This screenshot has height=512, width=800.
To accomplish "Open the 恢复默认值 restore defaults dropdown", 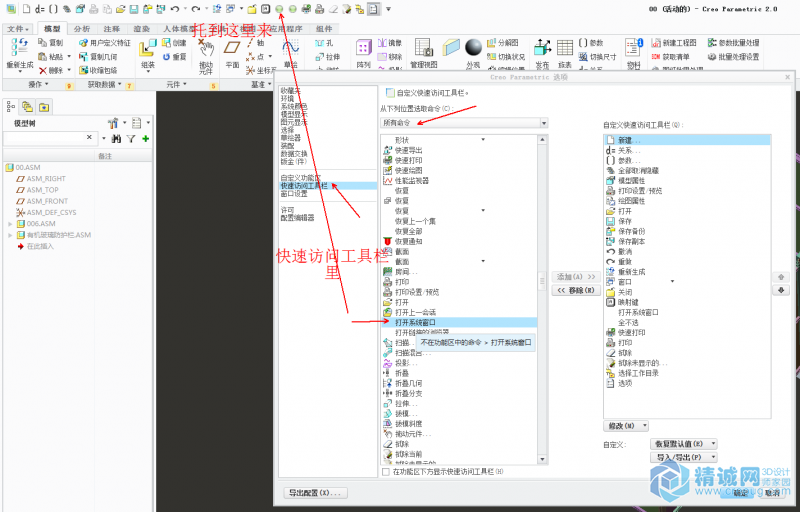I will click(x=684, y=444).
